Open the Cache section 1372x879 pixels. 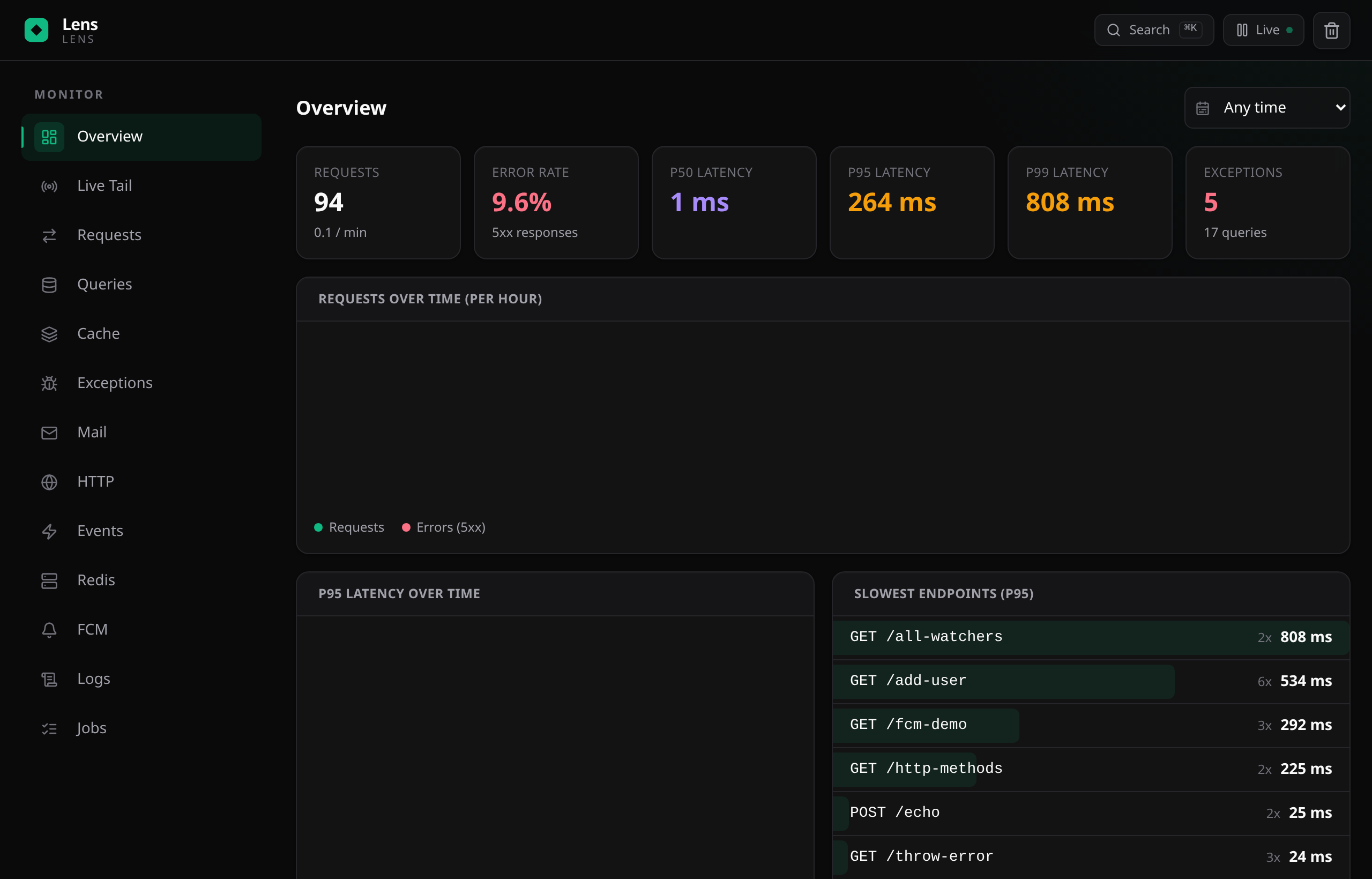(x=141, y=334)
